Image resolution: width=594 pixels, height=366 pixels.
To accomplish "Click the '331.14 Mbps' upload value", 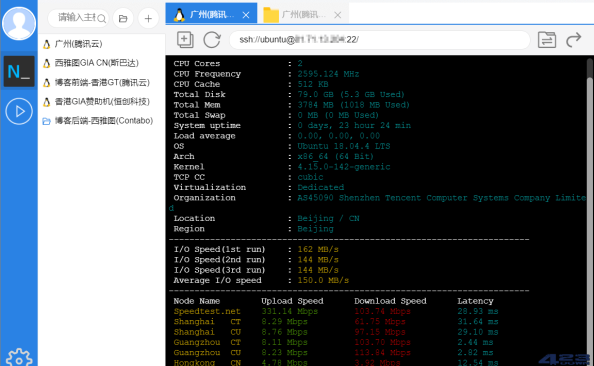I will pos(290,311).
